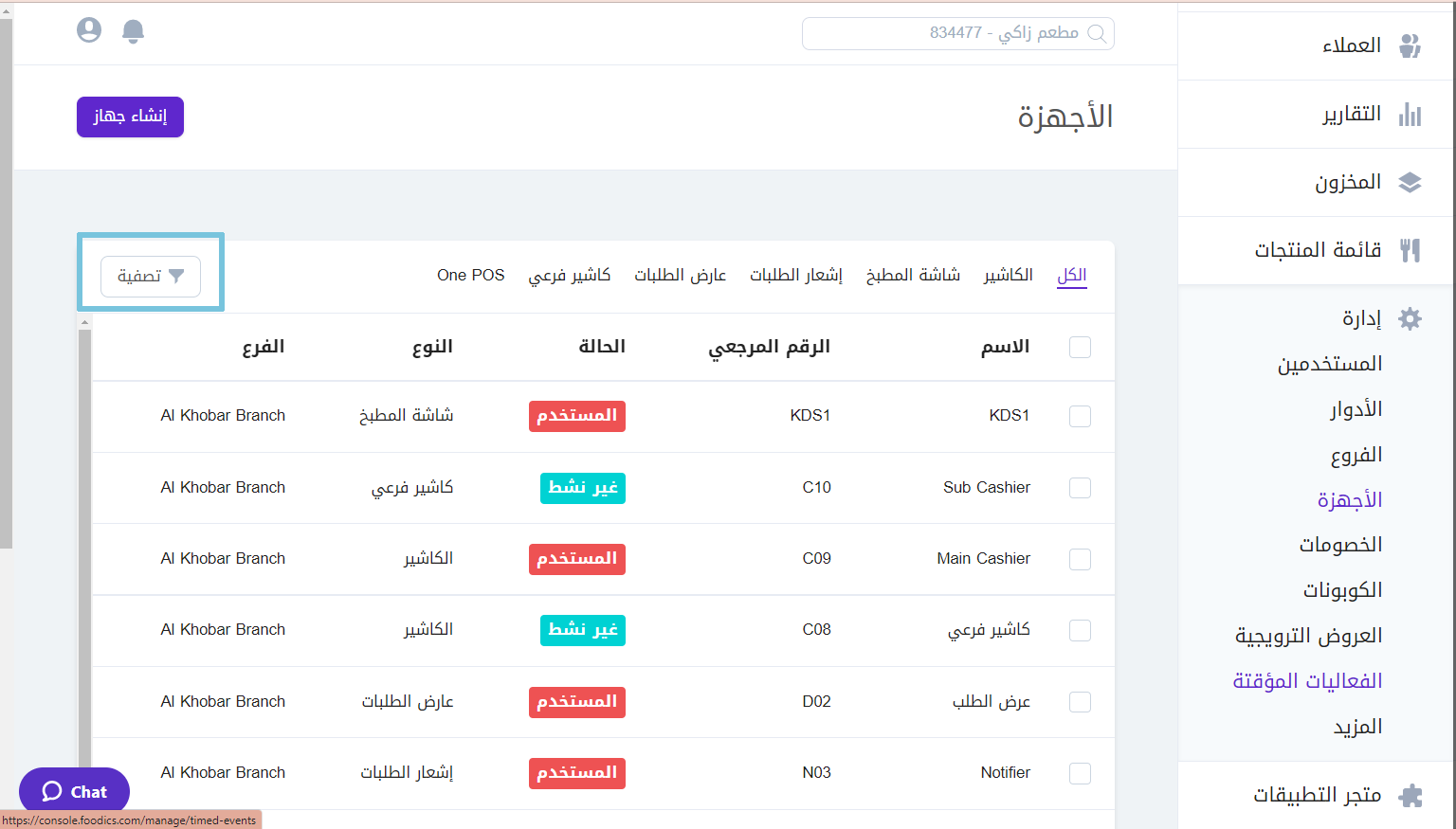1456x829 pixels.
Task: Open the تصفية filter panel
Action: click(x=150, y=276)
